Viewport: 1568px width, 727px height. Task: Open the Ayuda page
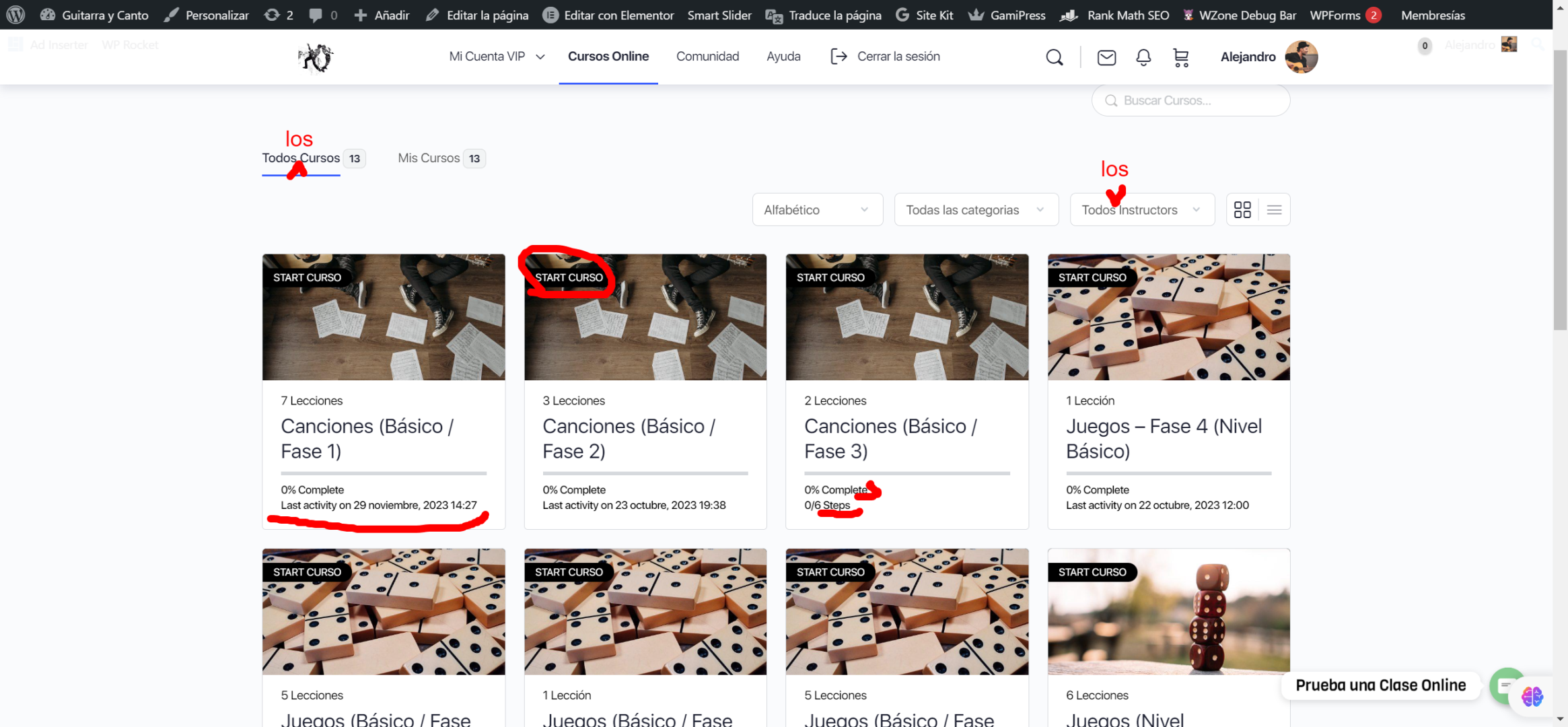[783, 57]
